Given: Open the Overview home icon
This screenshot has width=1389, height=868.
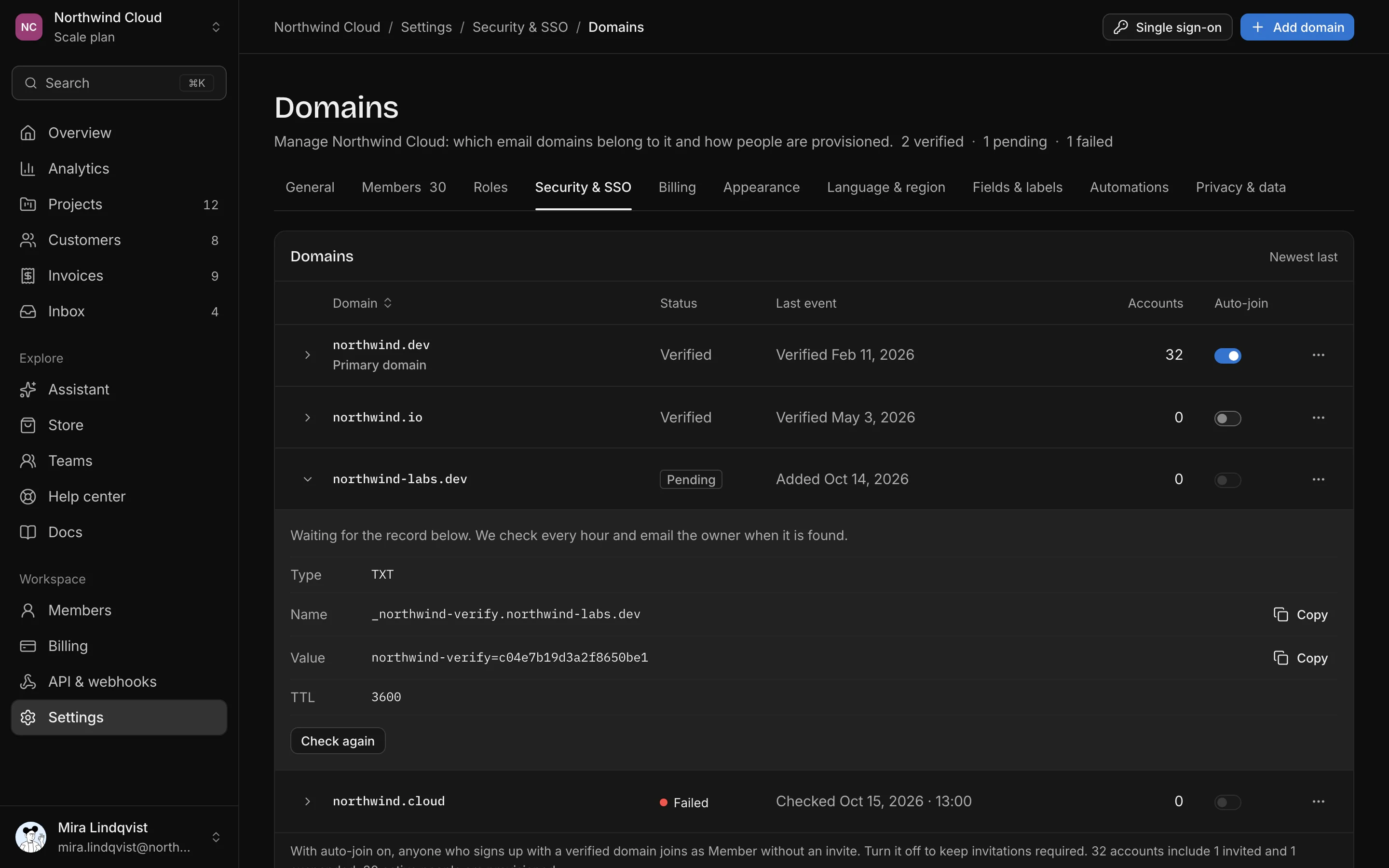Looking at the screenshot, I should click(x=27, y=133).
